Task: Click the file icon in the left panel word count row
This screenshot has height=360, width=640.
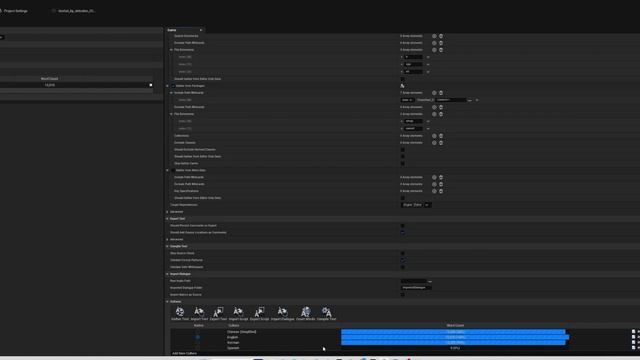Action: (151, 85)
